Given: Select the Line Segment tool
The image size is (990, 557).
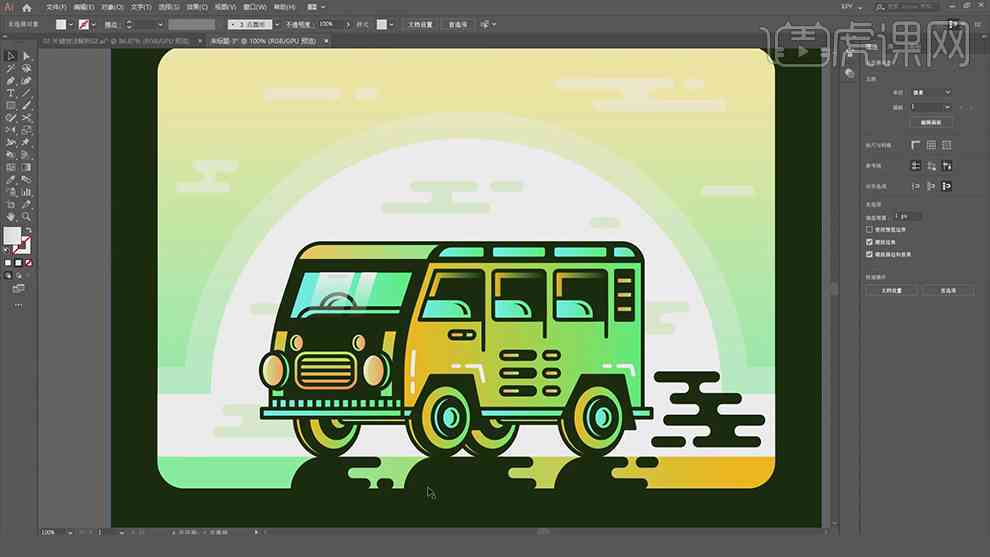Looking at the screenshot, I should (x=27, y=93).
